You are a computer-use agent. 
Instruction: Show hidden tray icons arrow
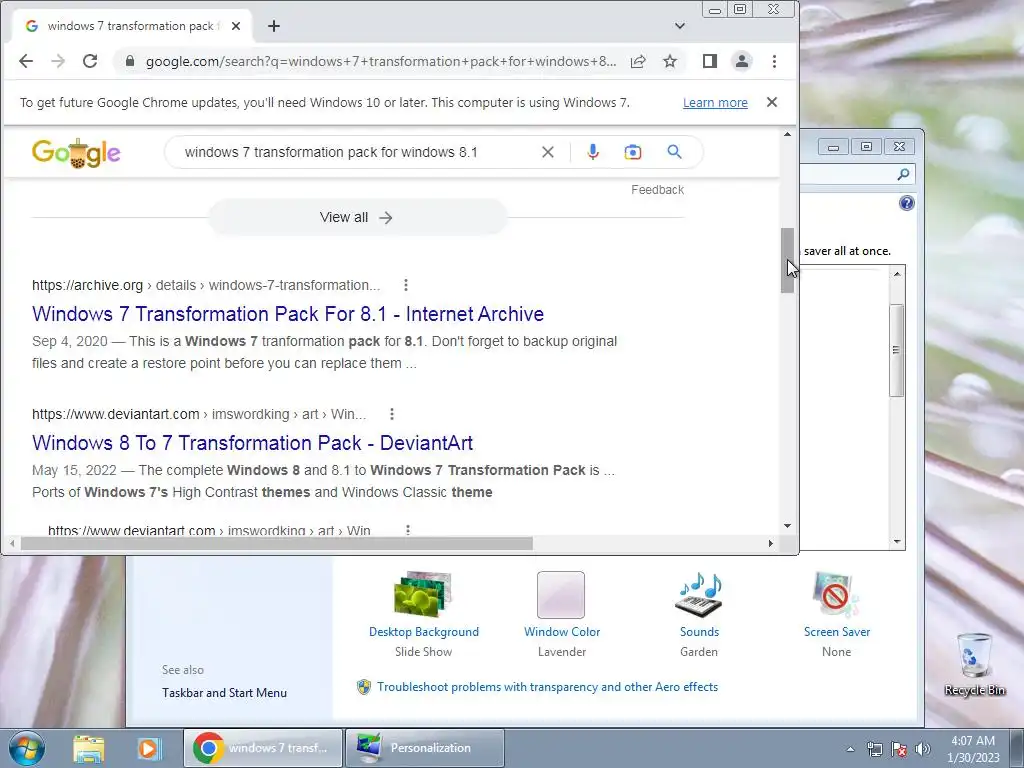coord(850,749)
